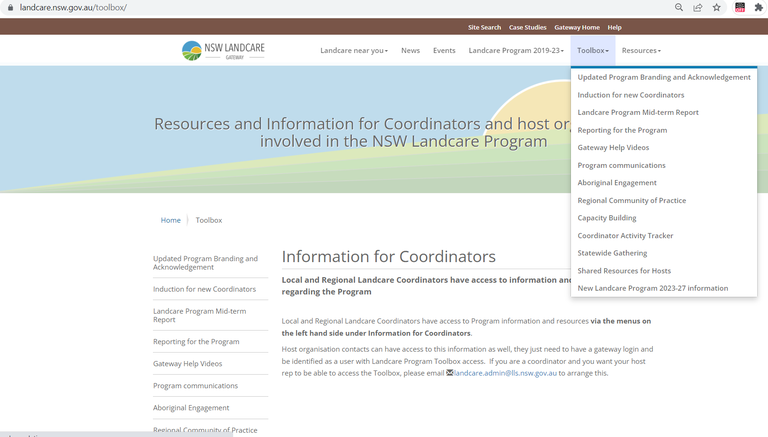The height and width of the screenshot is (437, 768).
Task: Open Site Search in the top bar
Action: click(484, 27)
